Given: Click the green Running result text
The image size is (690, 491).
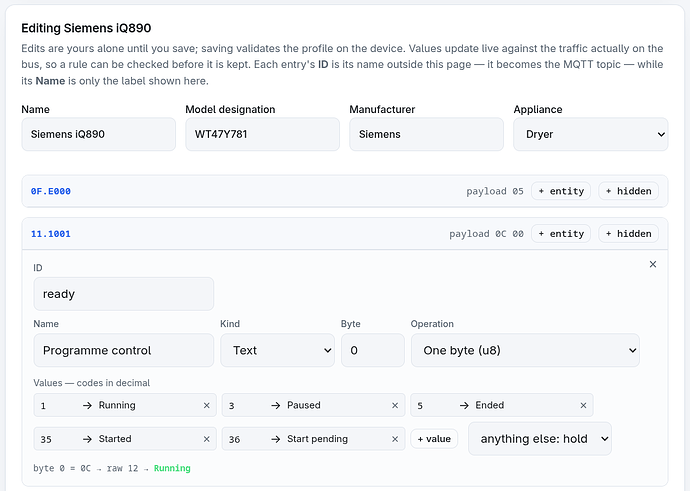Looking at the screenshot, I should 172,468.
